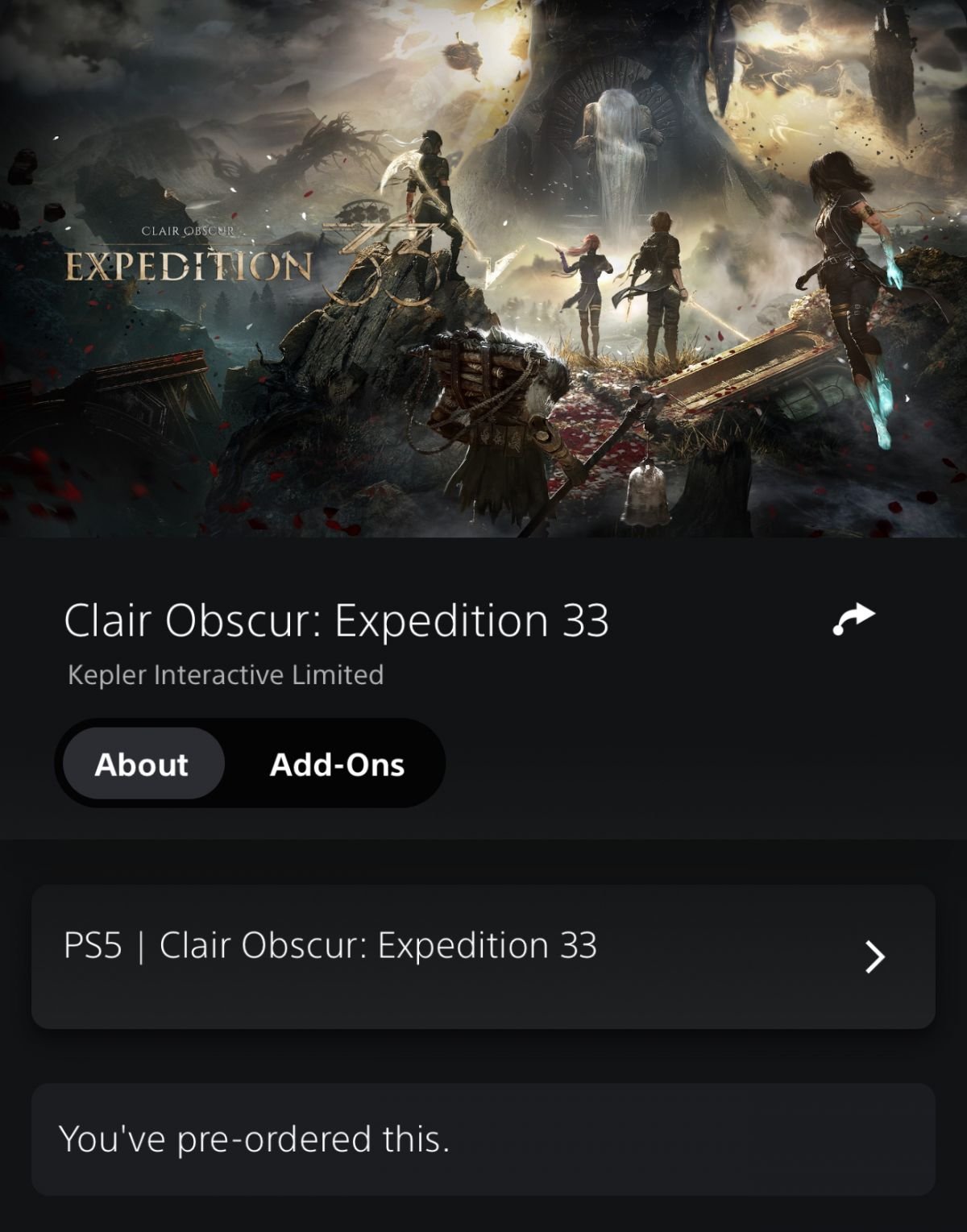Expand the PS5 edition chevron arrow

[x=875, y=956]
